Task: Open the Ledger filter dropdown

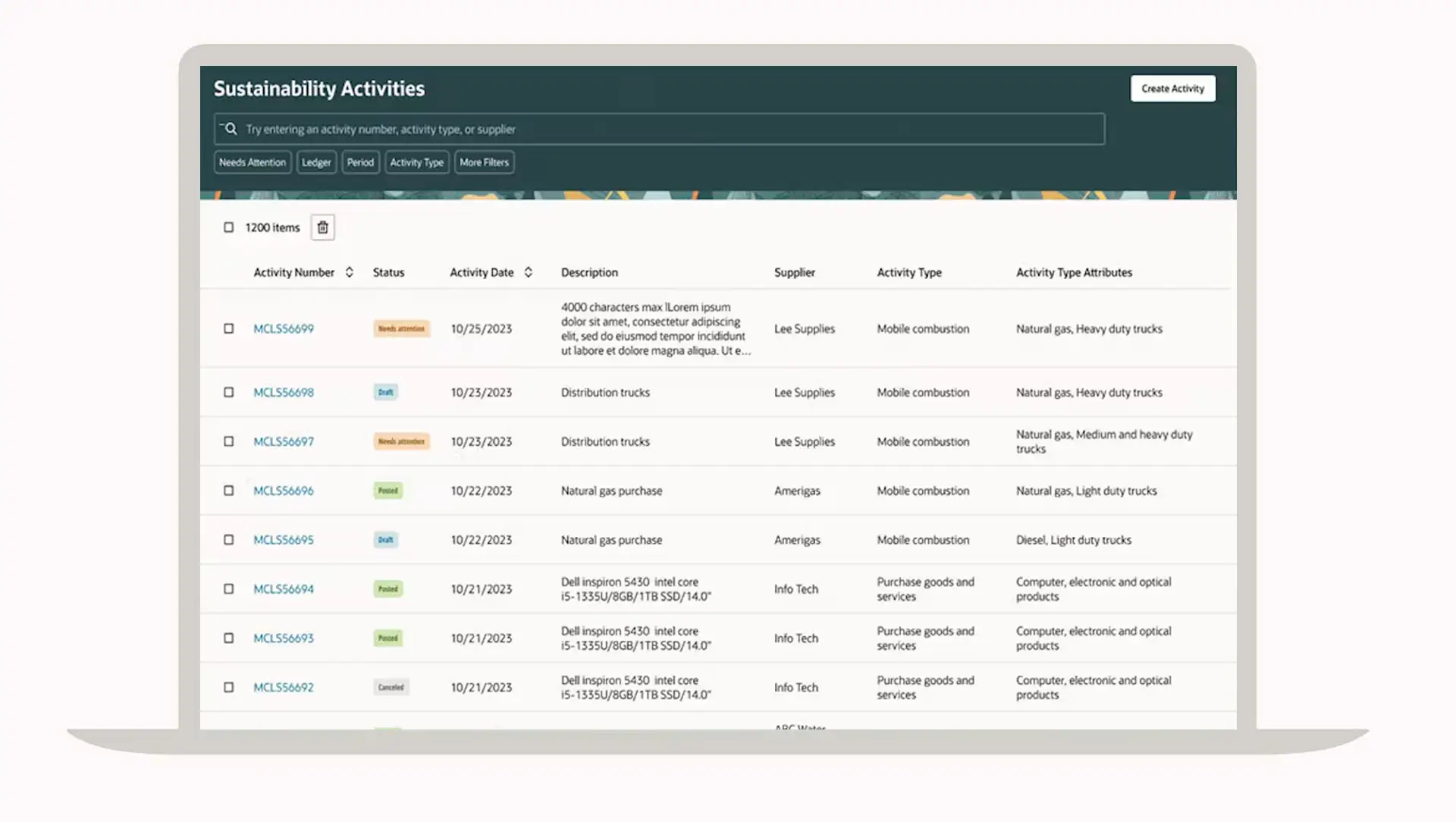Action: [x=316, y=162]
